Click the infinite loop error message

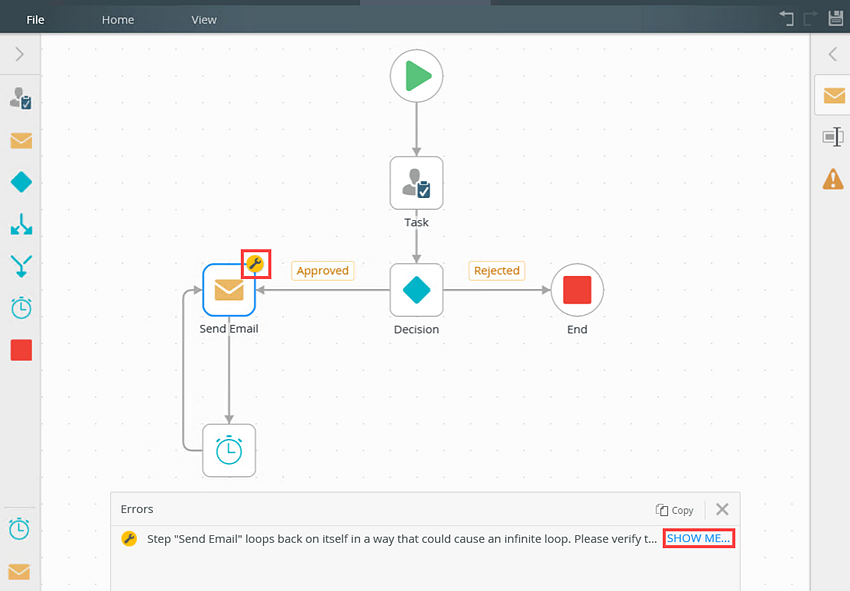[x=402, y=539]
